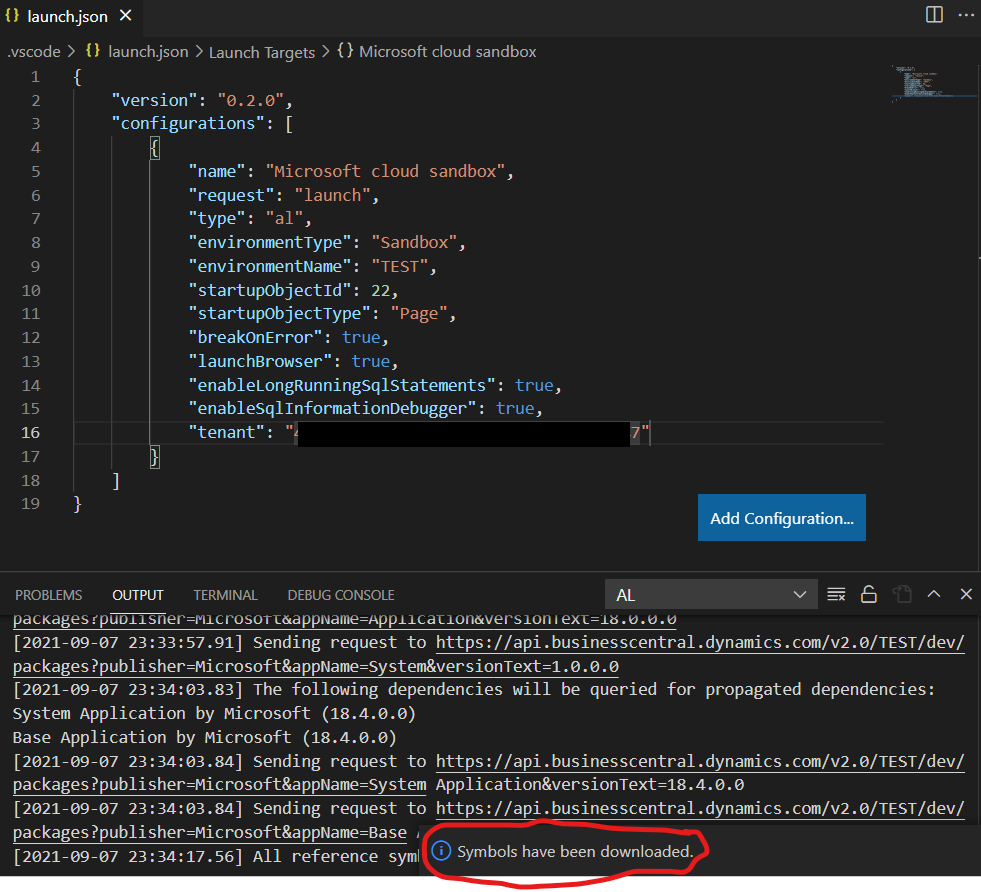Viewport: 981px width, 892px height.
Task: Click the "TEST" environmentName value
Action: (400, 266)
